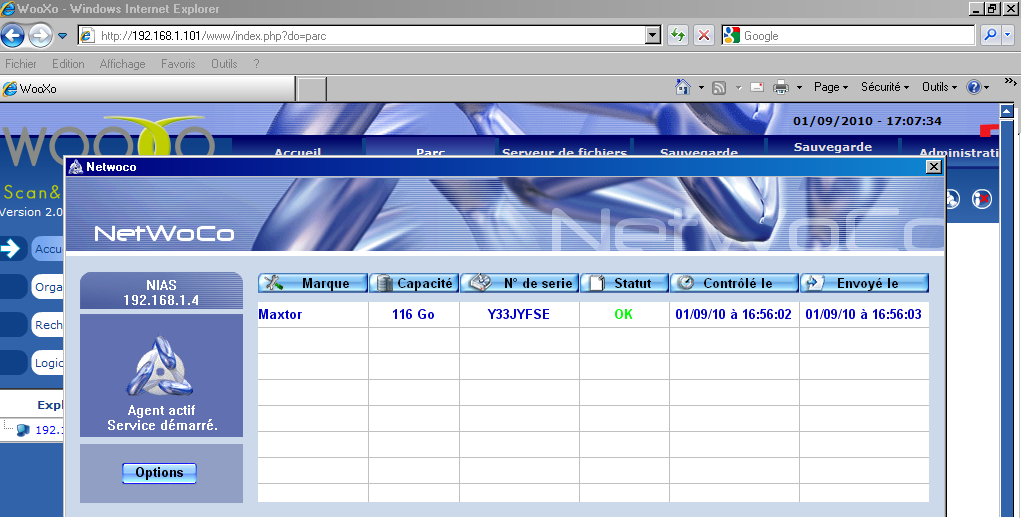The height and width of the screenshot is (518, 1021).
Task: Click the Marque column header
Action: tap(313, 283)
